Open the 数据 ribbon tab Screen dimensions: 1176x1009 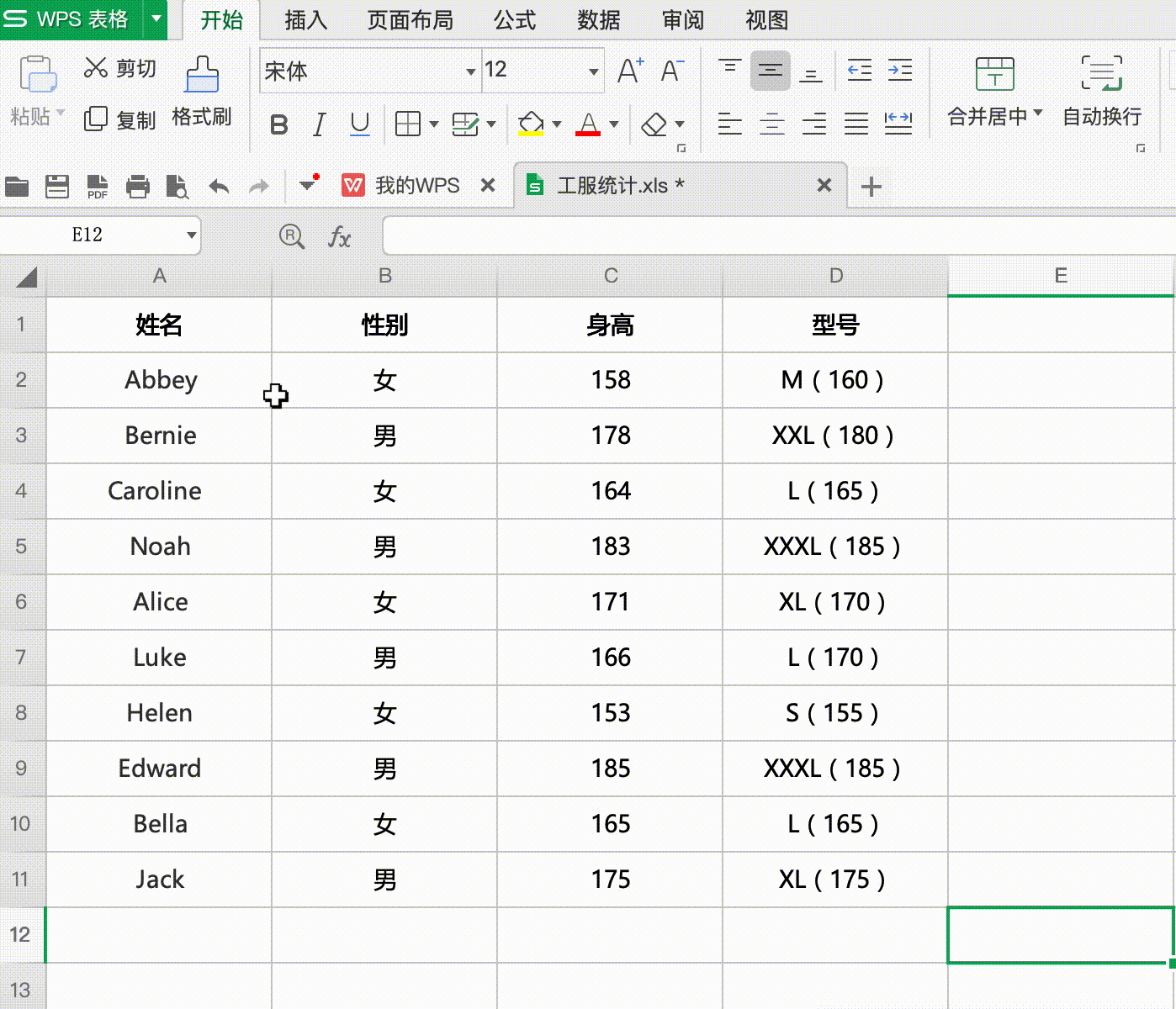599,19
